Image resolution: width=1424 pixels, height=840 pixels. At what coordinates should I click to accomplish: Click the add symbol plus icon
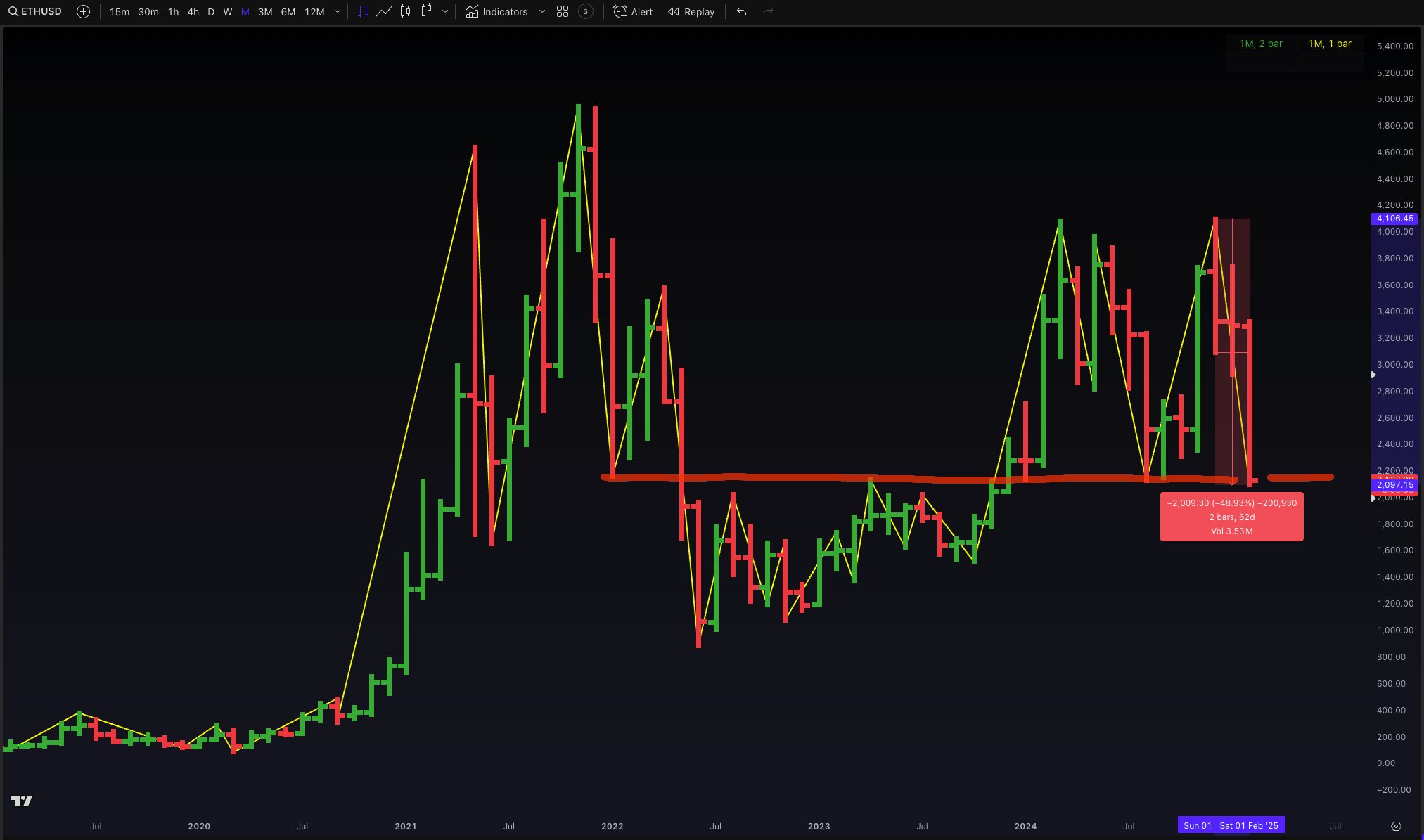pos(83,11)
